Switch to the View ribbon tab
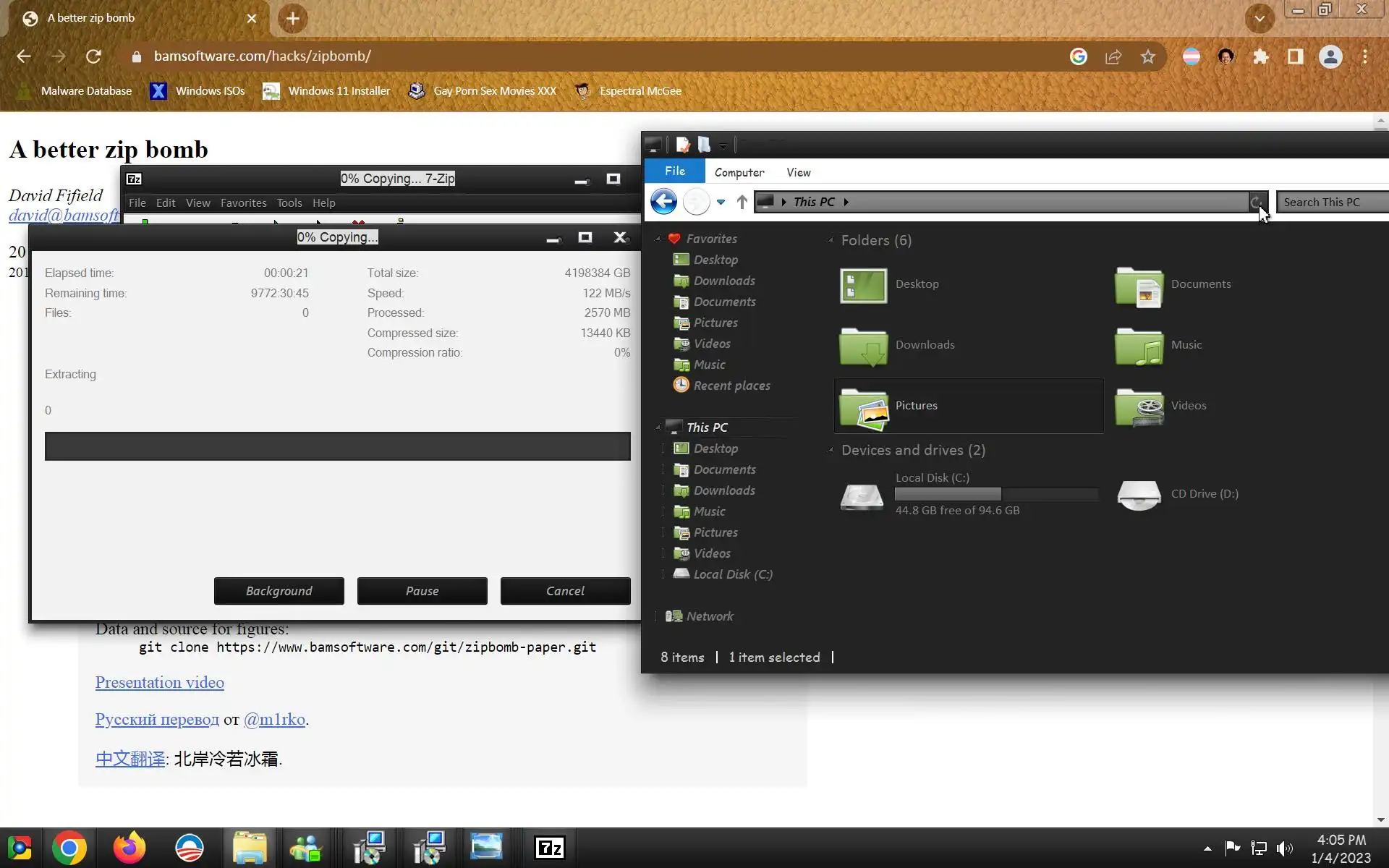1389x868 pixels. (798, 172)
